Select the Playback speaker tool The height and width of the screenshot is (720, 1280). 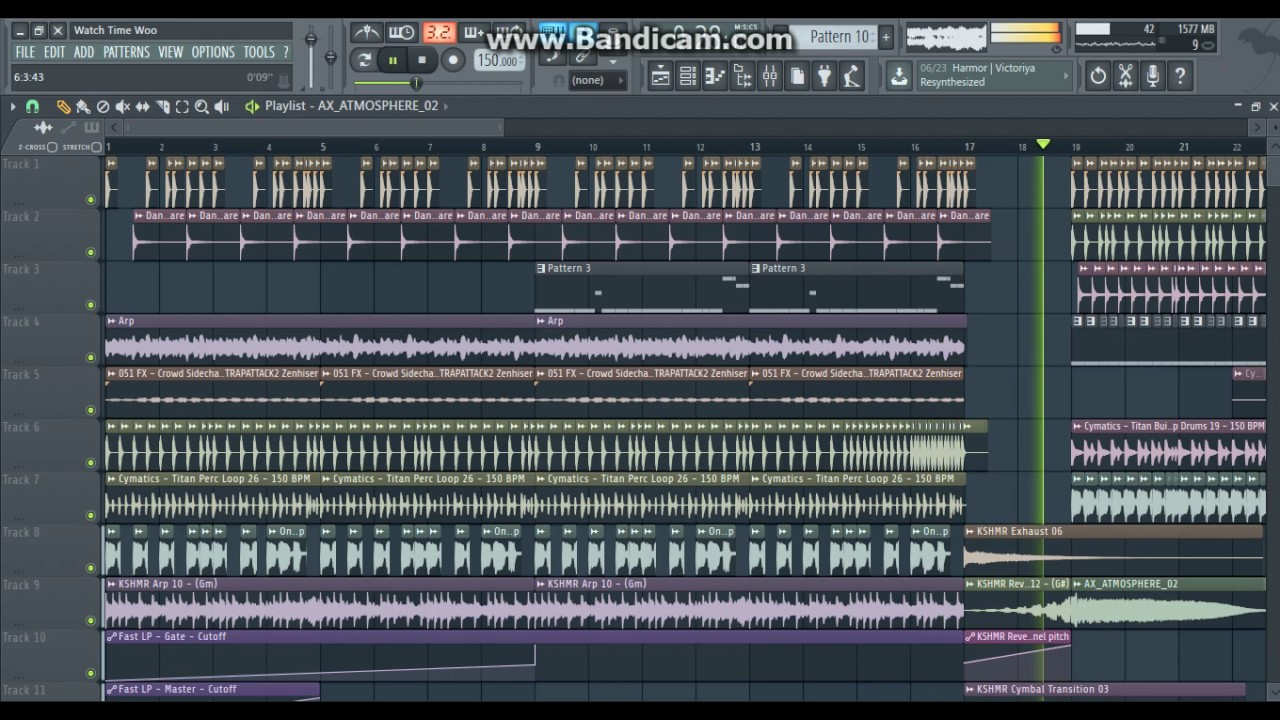pos(222,106)
